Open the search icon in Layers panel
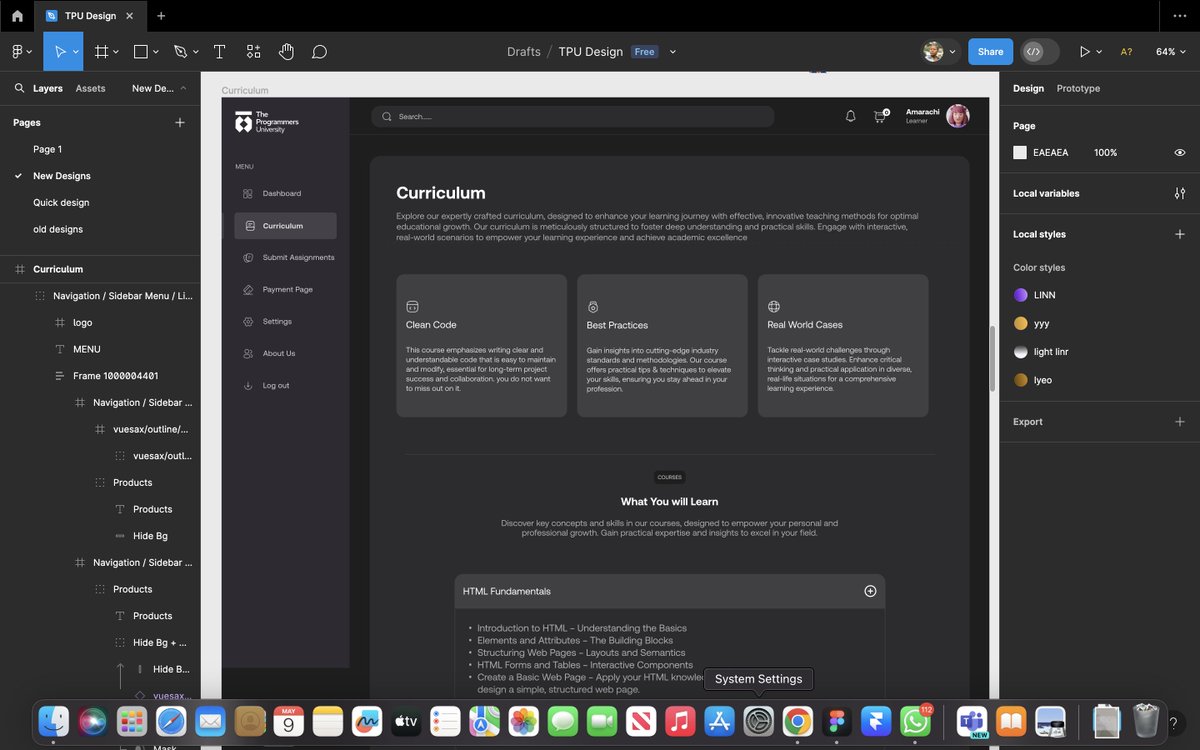 coord(19,88)
